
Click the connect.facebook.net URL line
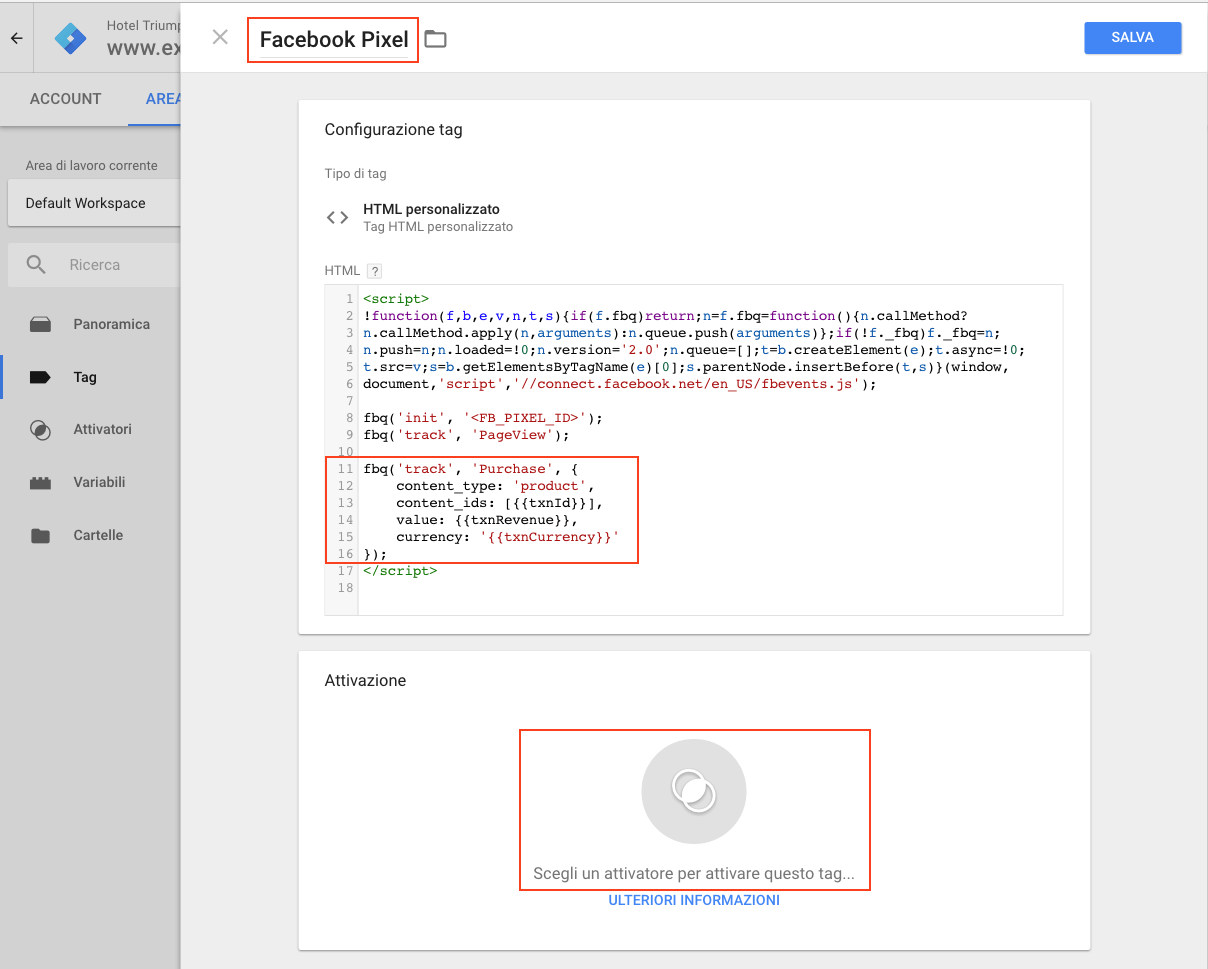pyautogui.click(x=619, y=383)
